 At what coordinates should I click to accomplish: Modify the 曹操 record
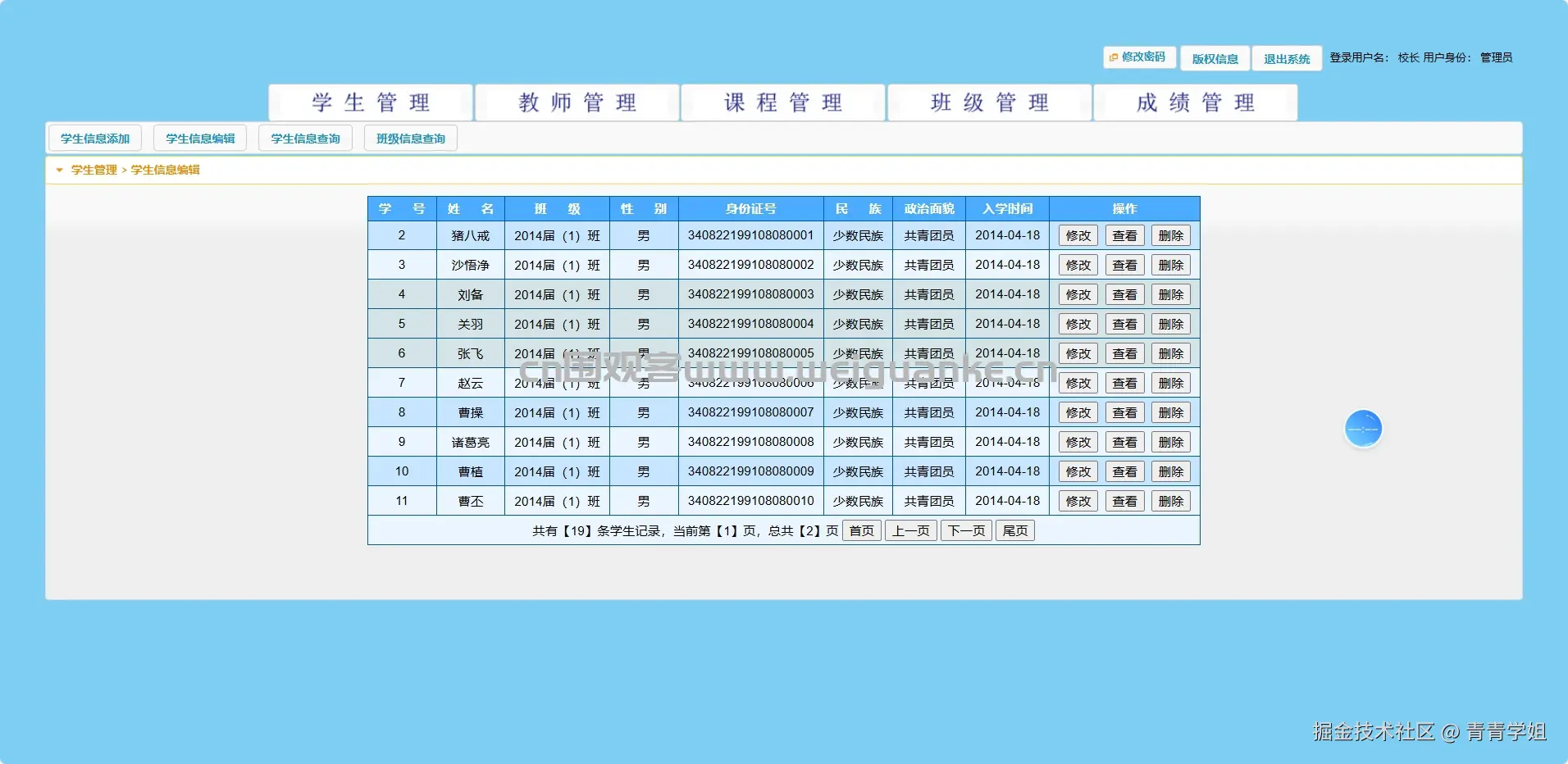pos(1078,413)
